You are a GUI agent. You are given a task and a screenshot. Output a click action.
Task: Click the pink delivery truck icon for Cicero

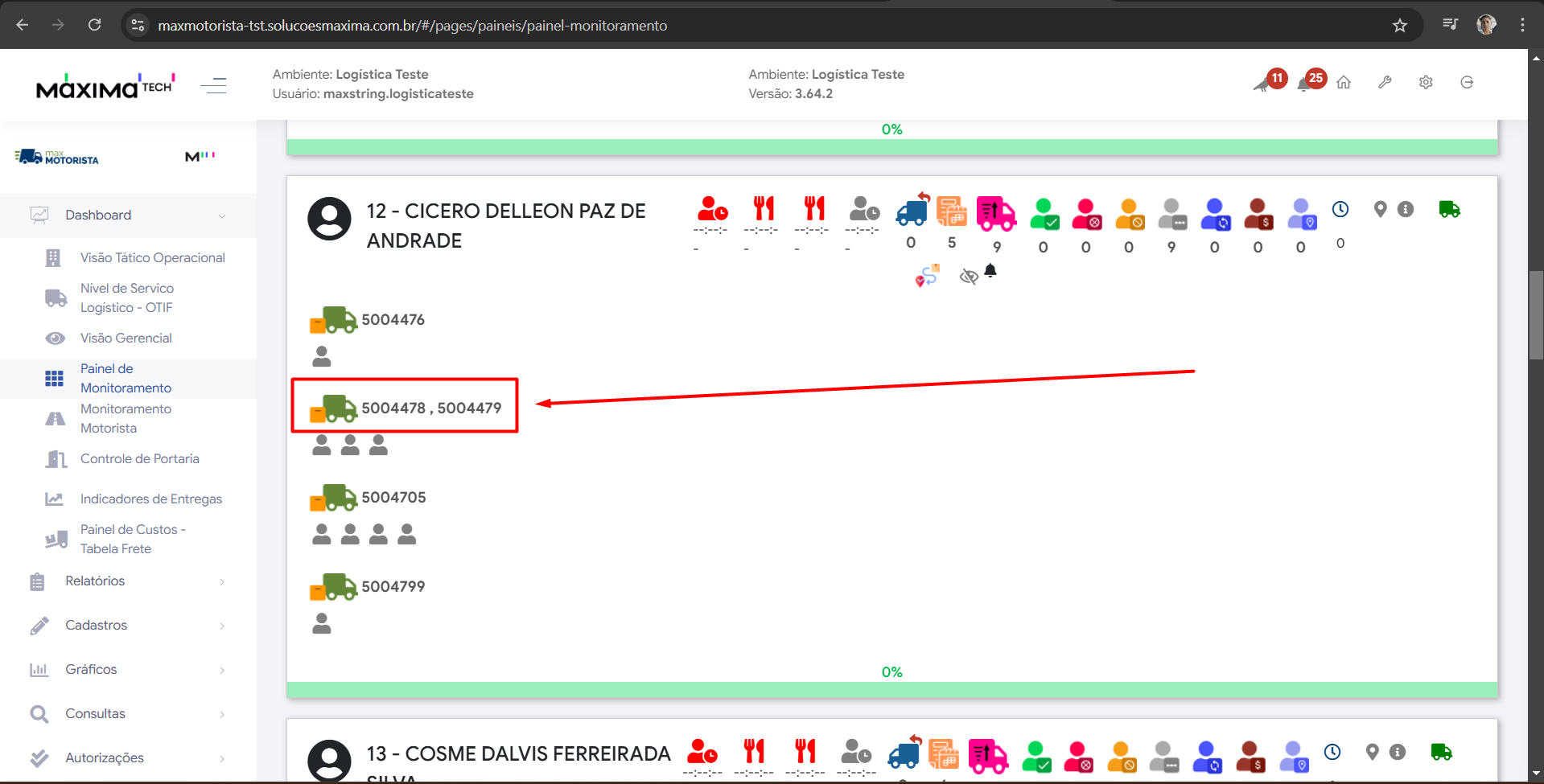tap(996, 213)
